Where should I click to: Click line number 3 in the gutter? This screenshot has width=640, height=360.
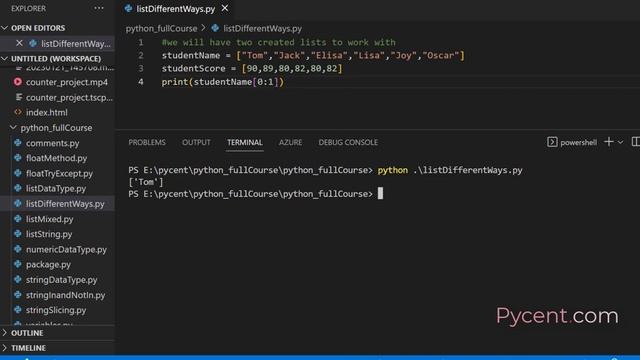point(141,68)
